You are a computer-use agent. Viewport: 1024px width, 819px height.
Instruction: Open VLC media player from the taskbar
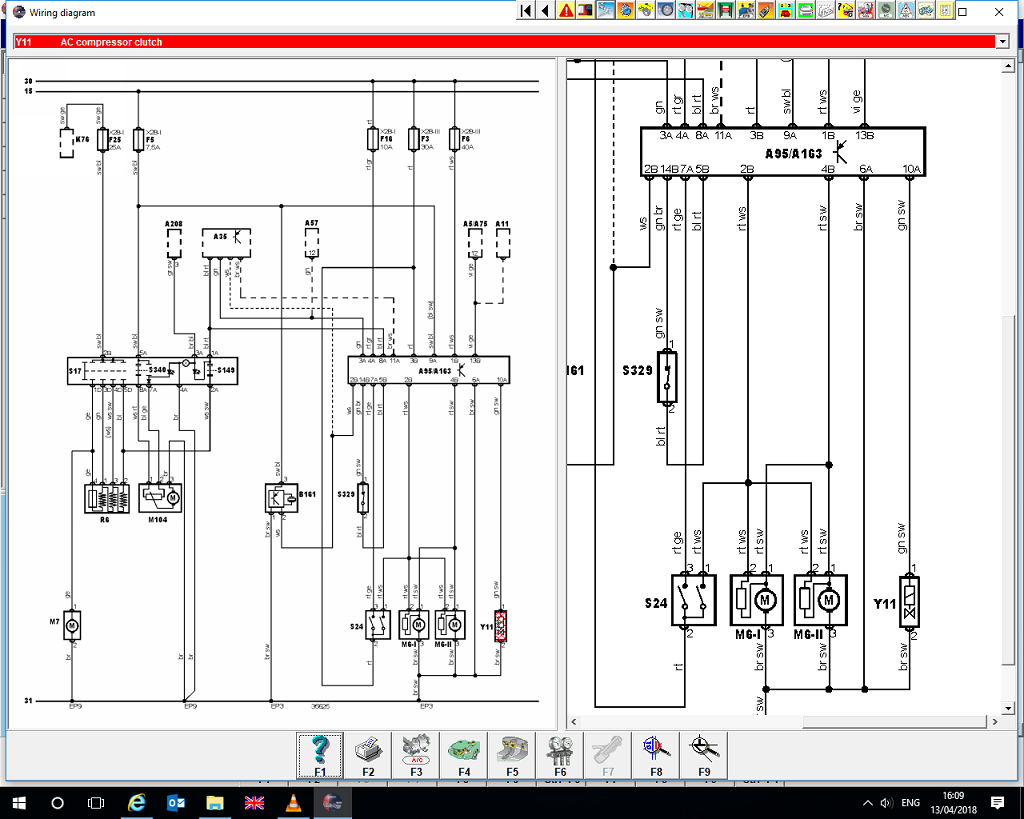(292, 803)
